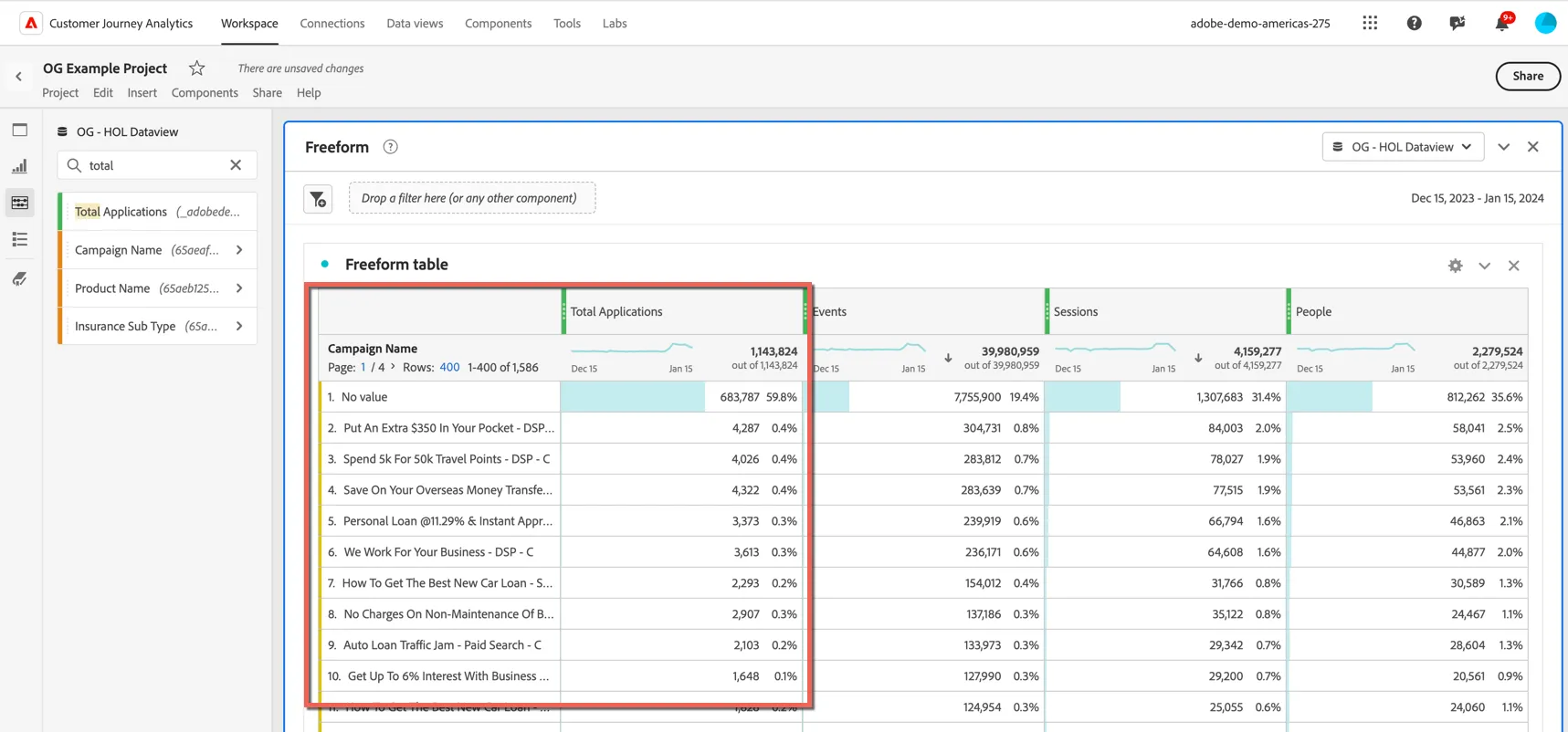Click the info icon next to Freeform title

[x=390, y=147]
